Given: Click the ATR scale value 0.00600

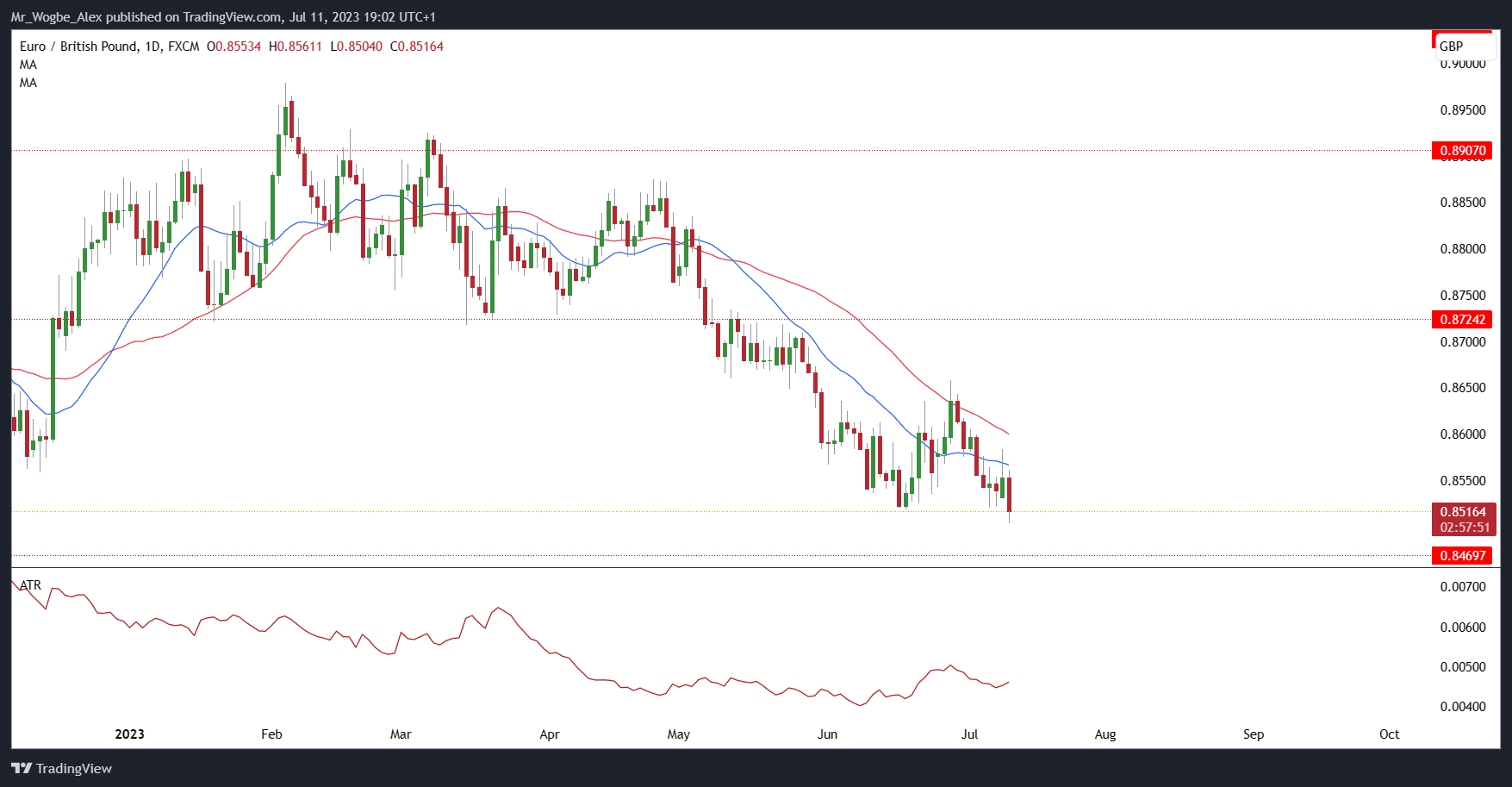Looking at the screenshot, I should tap(1463, 628).
